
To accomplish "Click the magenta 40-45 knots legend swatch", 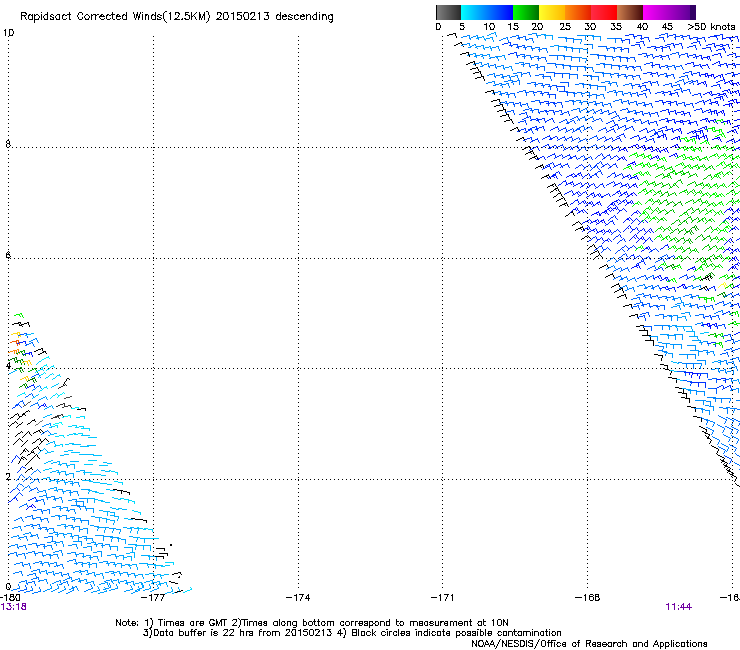I will [x=656, y=12].
